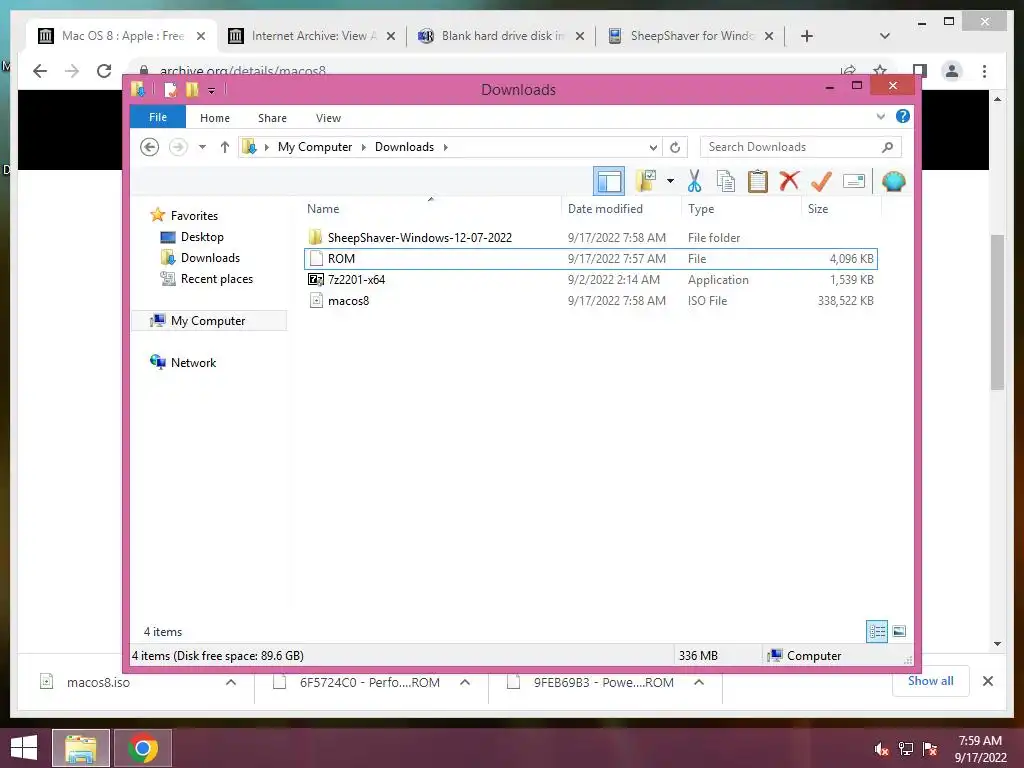Open Chrome profile icon
Screen dimensions: 1024x768
click(x=952, y=71)
